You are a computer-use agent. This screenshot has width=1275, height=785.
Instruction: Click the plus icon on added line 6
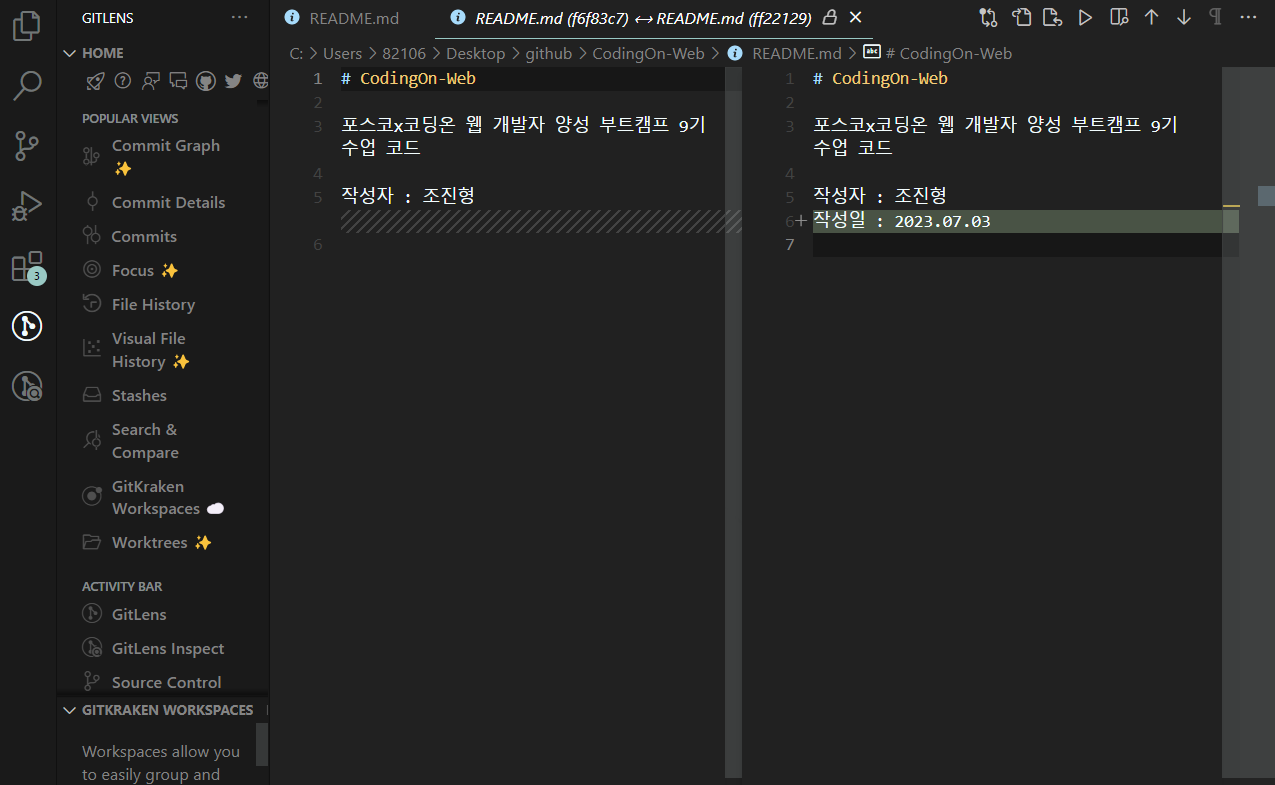(x=800, y=221)
